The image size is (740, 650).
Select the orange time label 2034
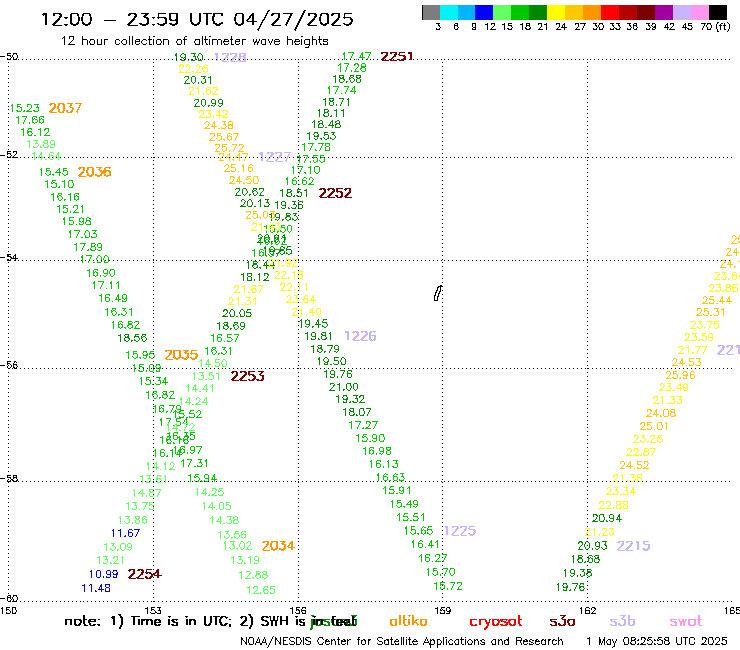[x=278, y=546]
